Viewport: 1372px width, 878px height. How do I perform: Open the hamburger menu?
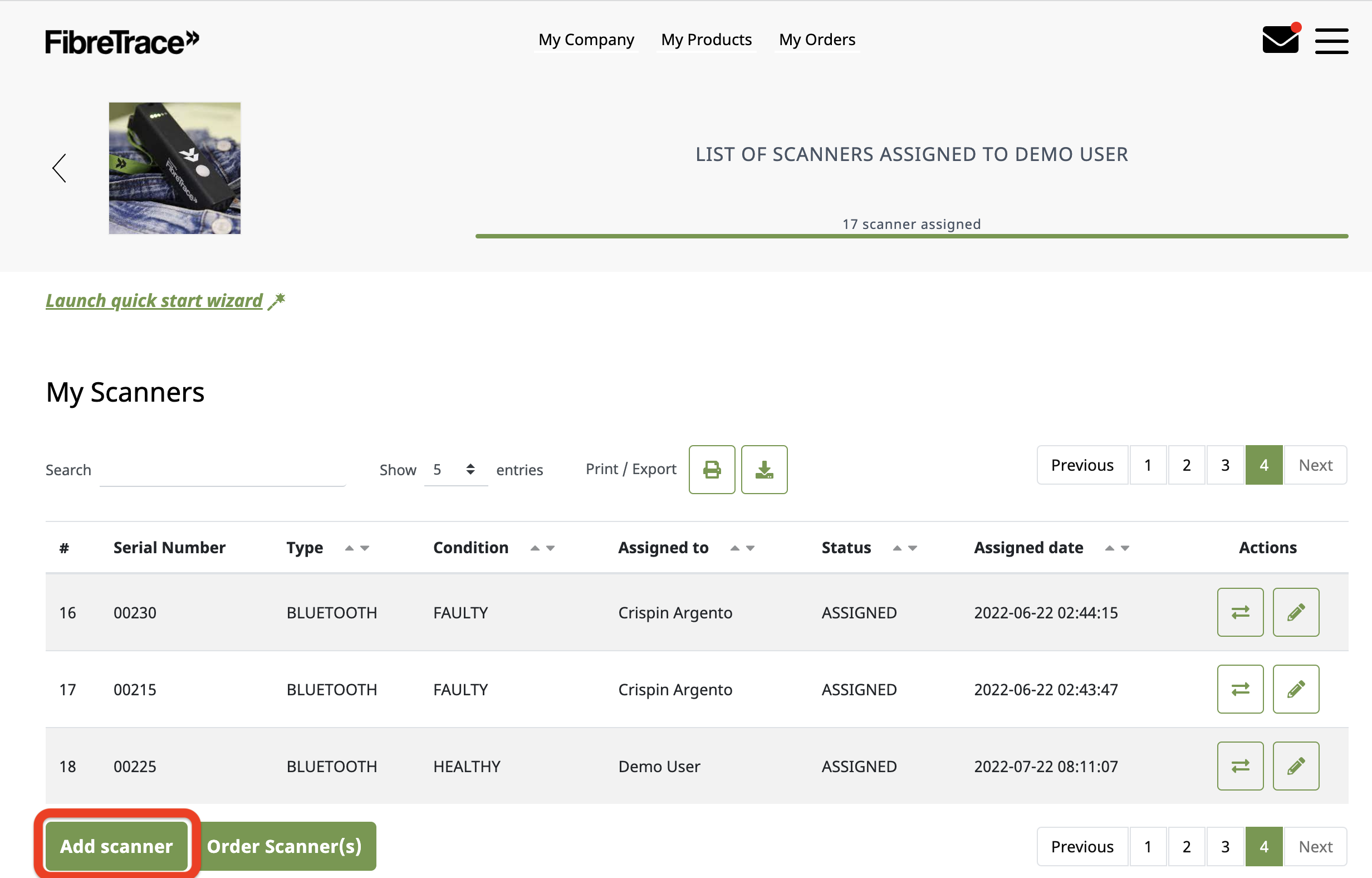(x=1331, y=41)
